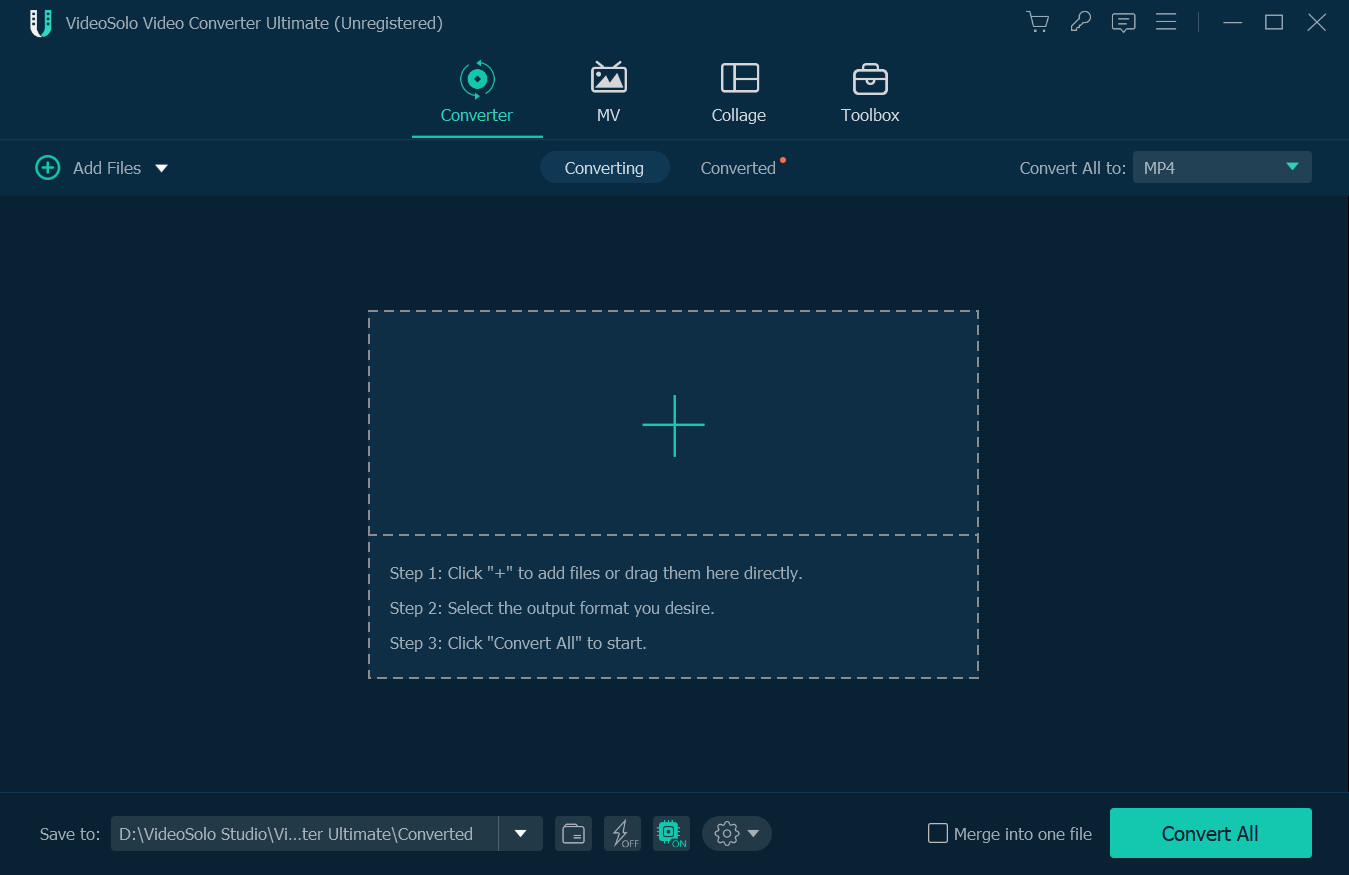The height and width of the screenshot is (875, 1349).
Task: Open the Collage tab
Action: click(x=739, y=92)
